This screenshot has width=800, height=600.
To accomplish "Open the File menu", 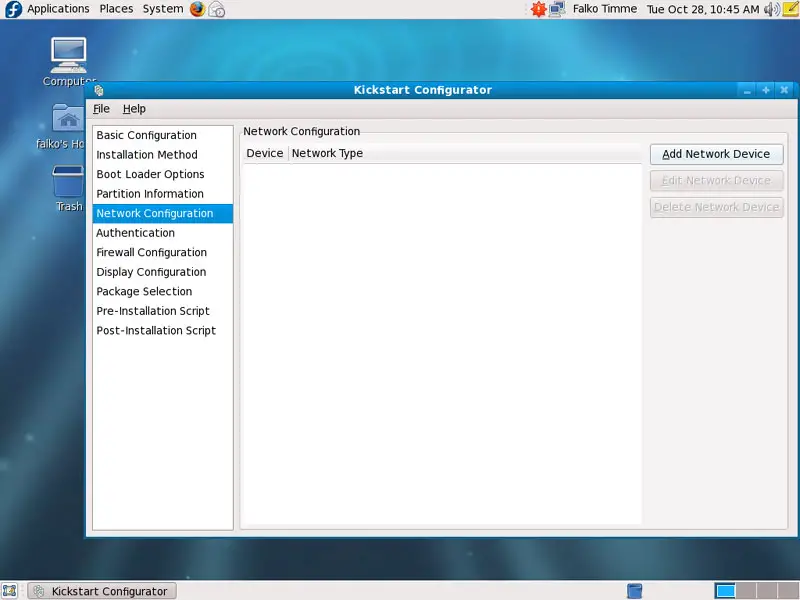I will [101, 109].
